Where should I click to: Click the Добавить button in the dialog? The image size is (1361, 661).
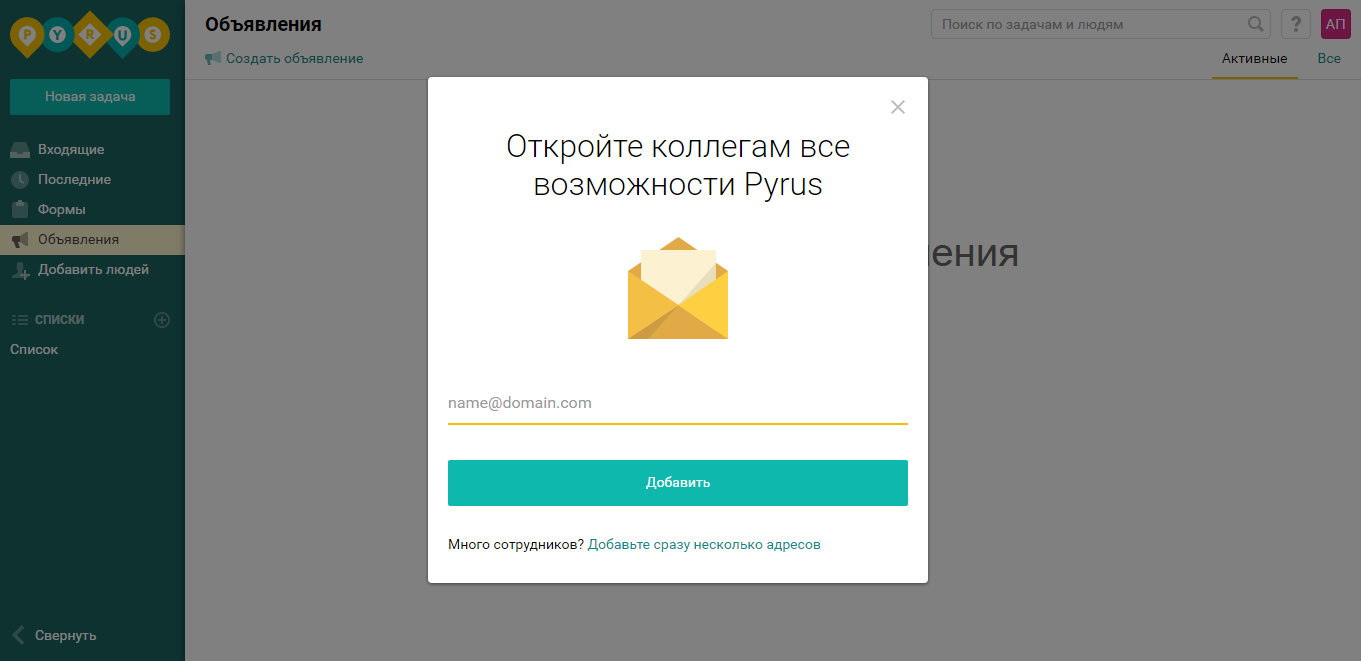tap(677, 481)
